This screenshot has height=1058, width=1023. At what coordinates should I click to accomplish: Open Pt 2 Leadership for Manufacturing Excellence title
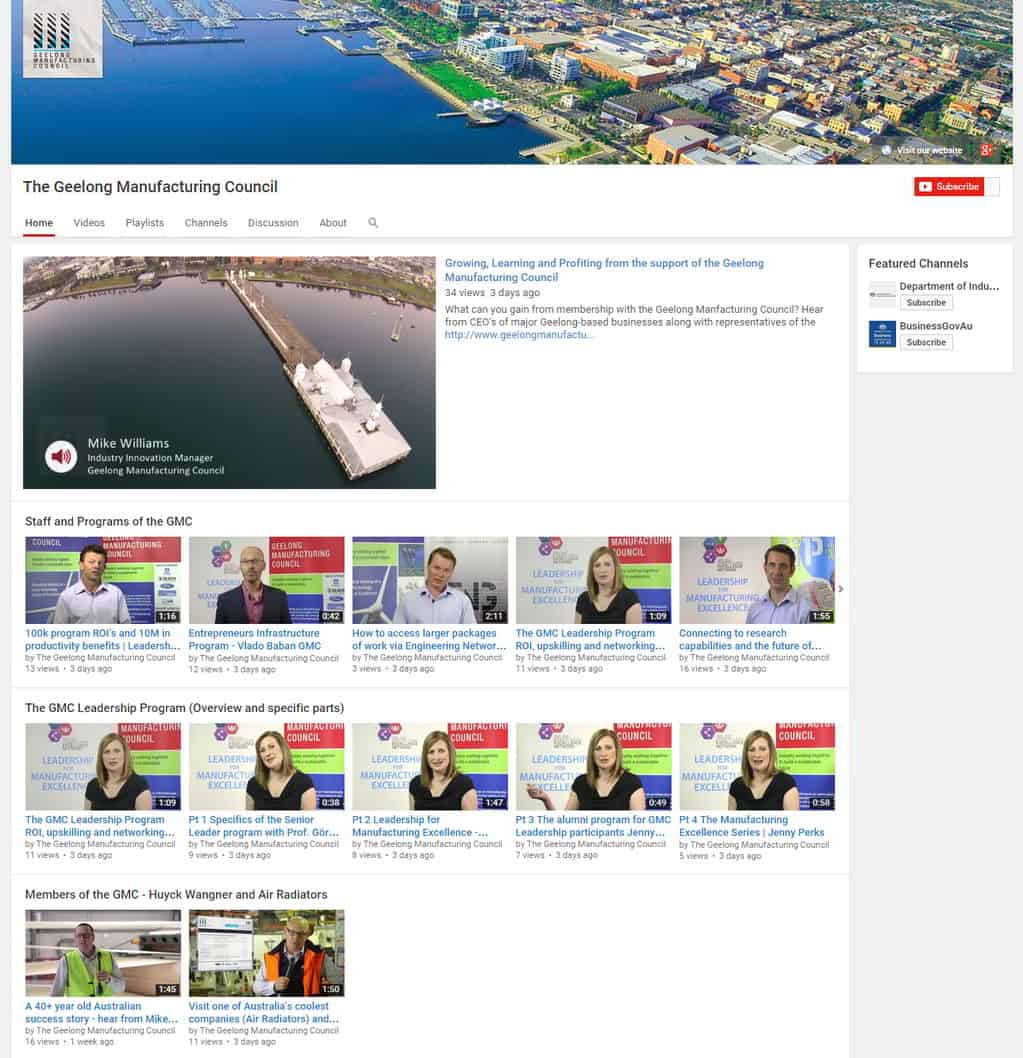coord(420,825)
